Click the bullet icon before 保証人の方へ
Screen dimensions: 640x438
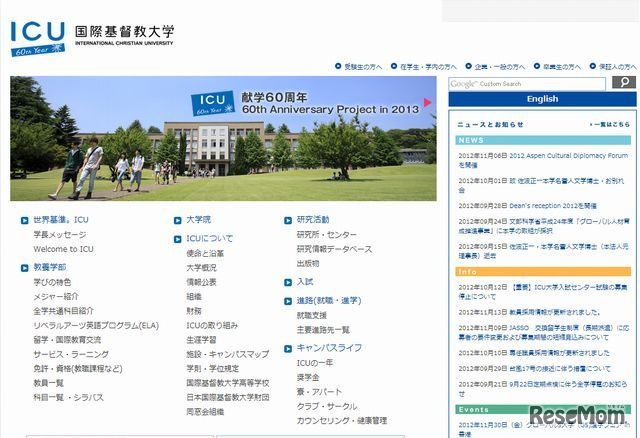click(593, 66)
